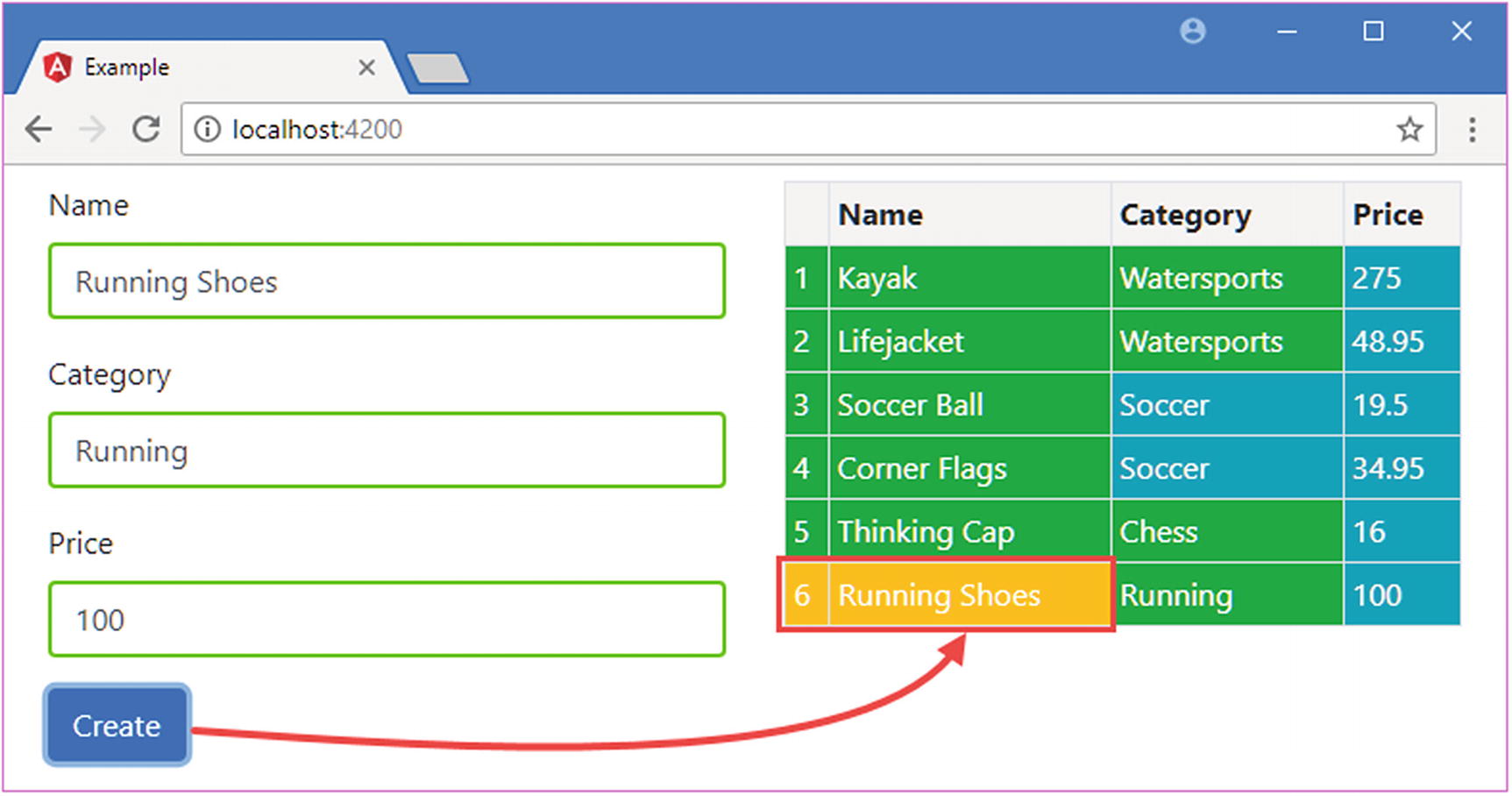1512x796 pixels.
Task: Click the Angular favicon on the tab
Action: click(57, 68)
